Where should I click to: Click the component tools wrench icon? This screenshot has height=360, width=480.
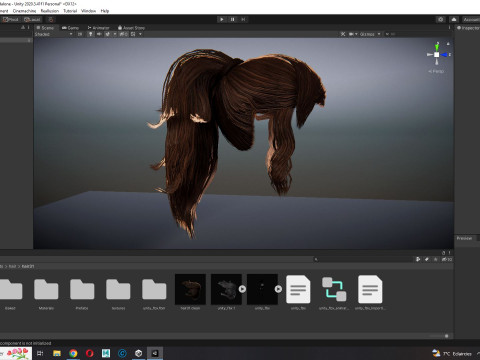point(343,34)
